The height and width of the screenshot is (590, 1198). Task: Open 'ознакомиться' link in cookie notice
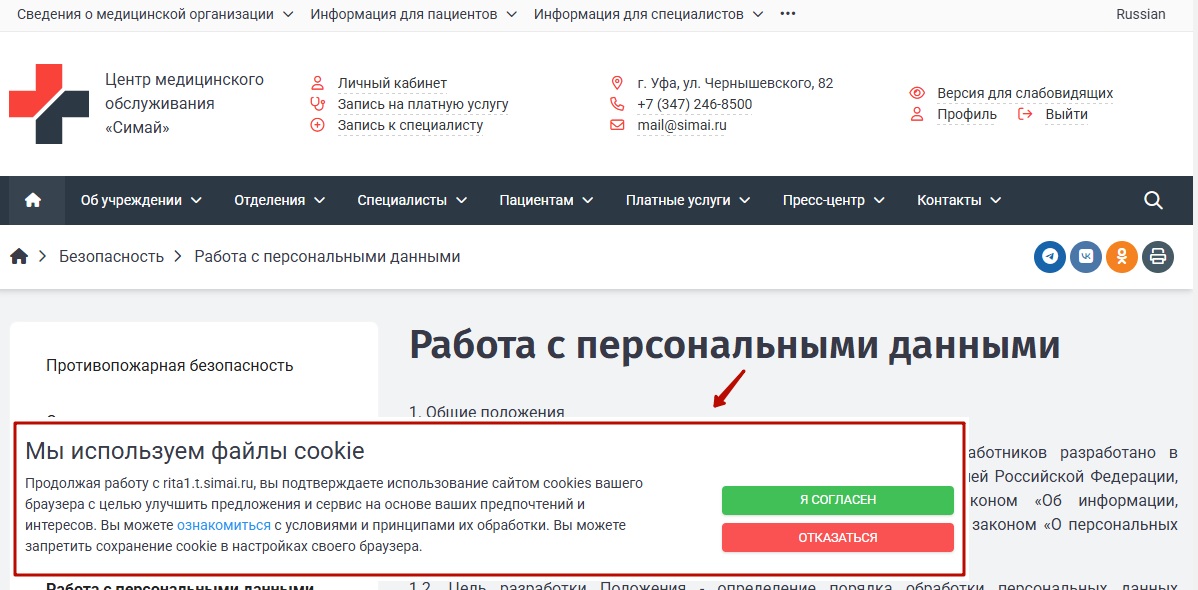223,525
